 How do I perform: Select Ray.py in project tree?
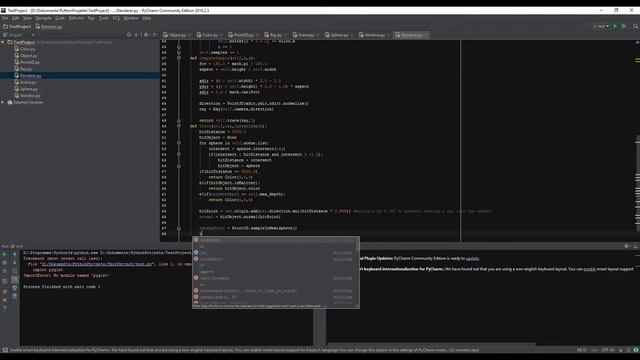tap(23, 69)
